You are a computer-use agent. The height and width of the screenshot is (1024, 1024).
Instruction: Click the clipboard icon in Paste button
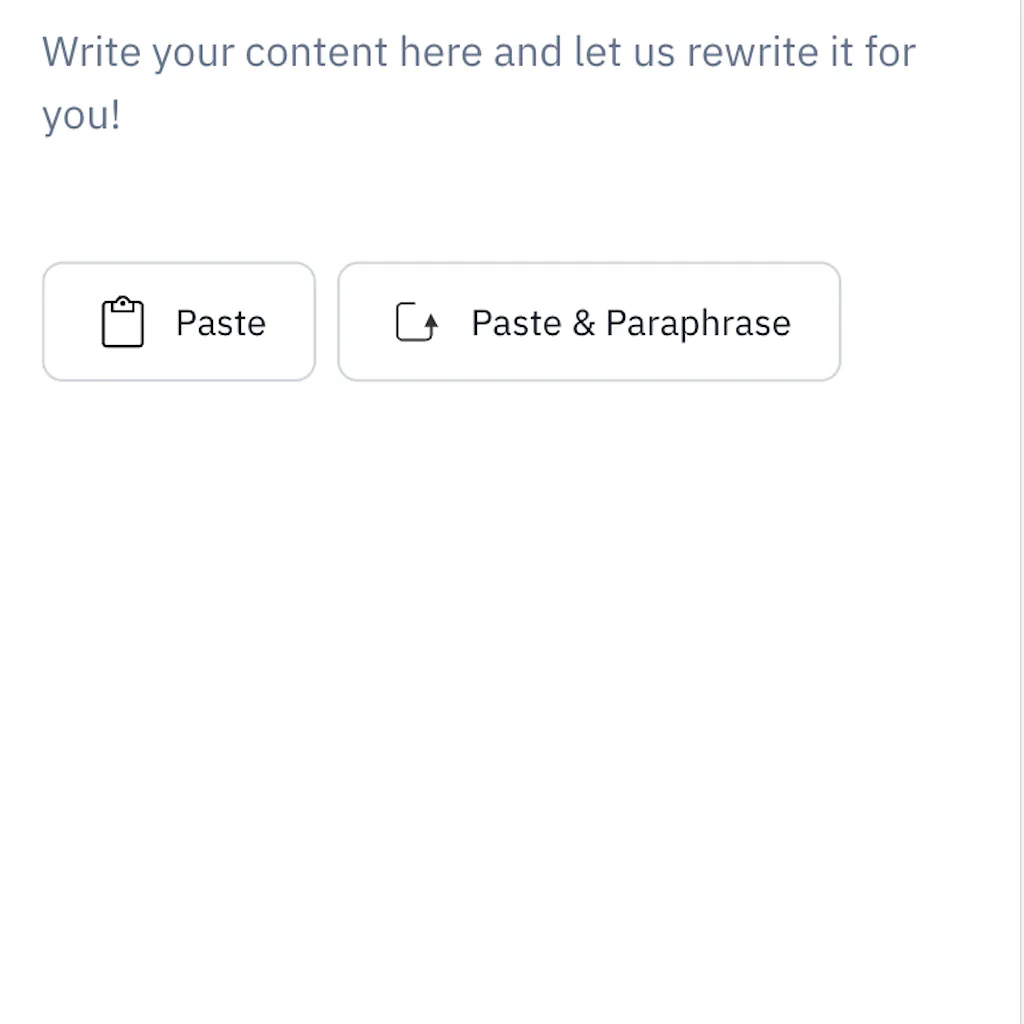click(x=123, y=322)
